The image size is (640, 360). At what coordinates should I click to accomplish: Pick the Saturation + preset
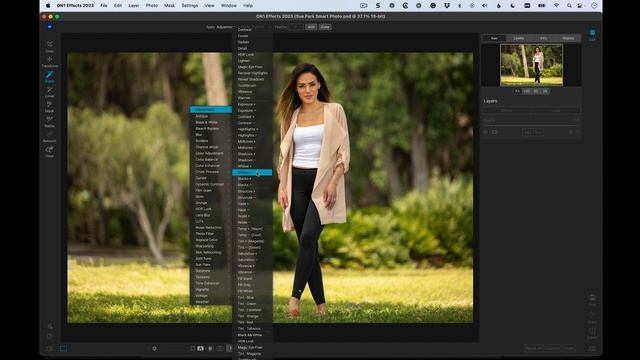252,253
